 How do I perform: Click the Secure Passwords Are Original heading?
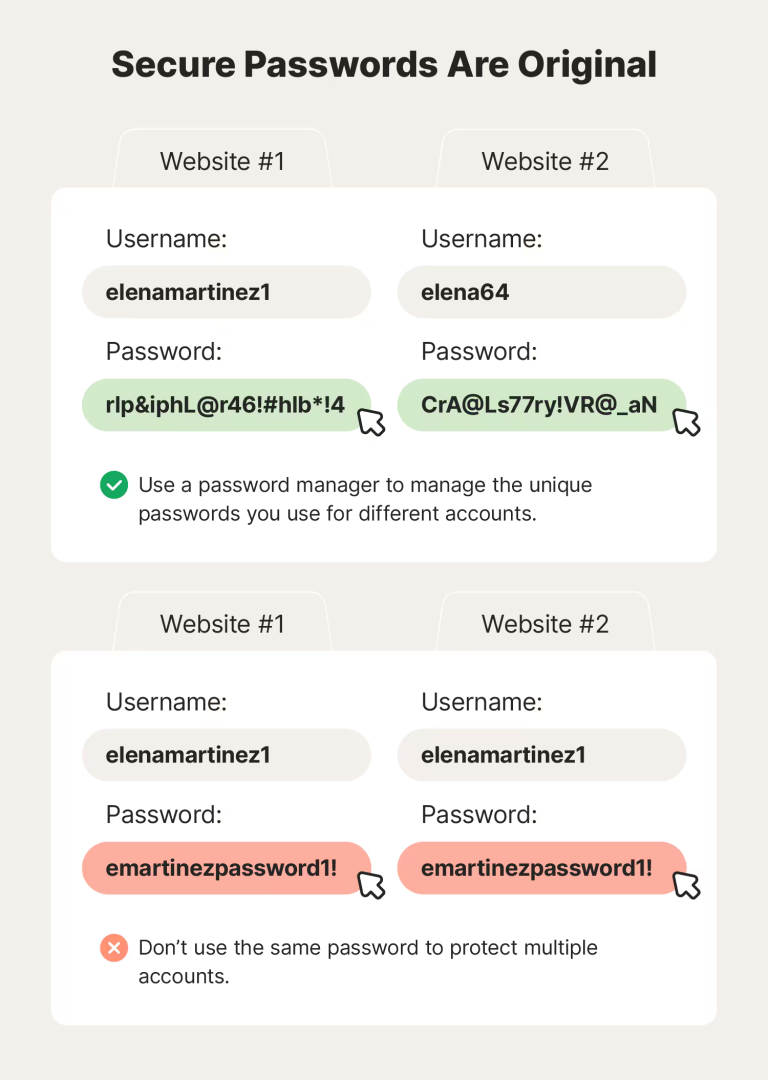(x=384, y=65)
